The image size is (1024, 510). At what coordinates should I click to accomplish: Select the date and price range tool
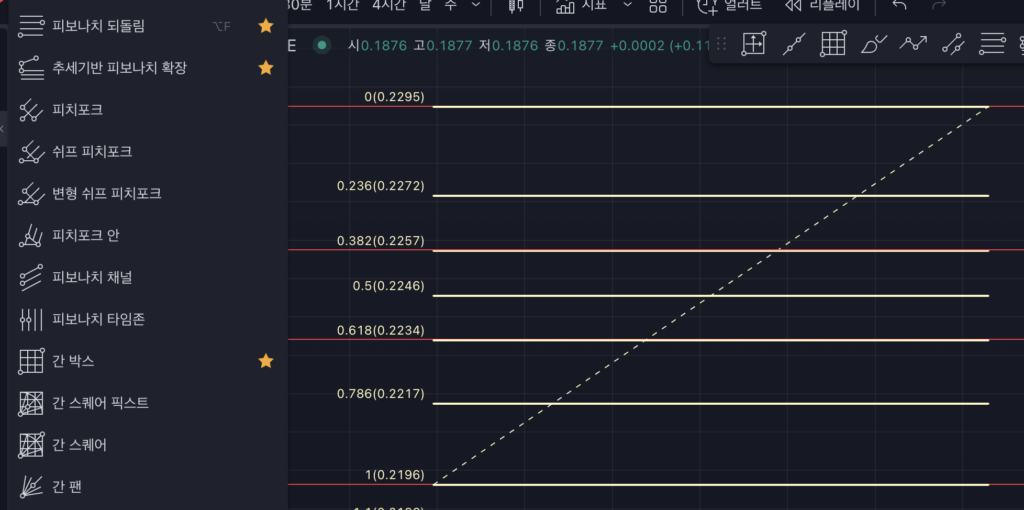[x=753, y=44]
